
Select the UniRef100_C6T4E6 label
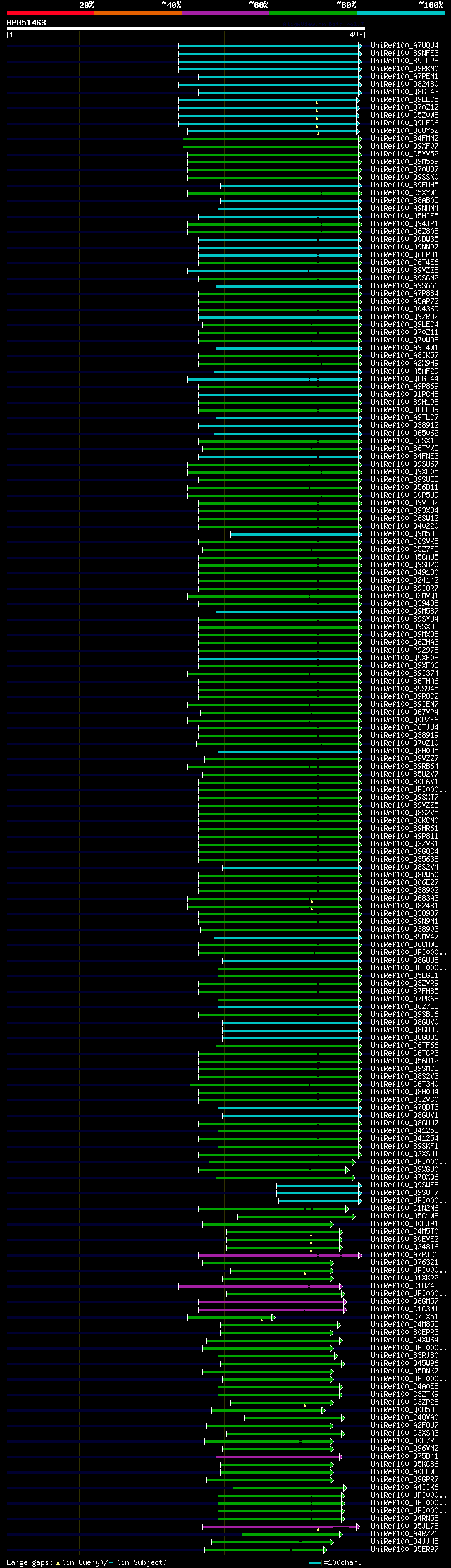tap(404, 263)
